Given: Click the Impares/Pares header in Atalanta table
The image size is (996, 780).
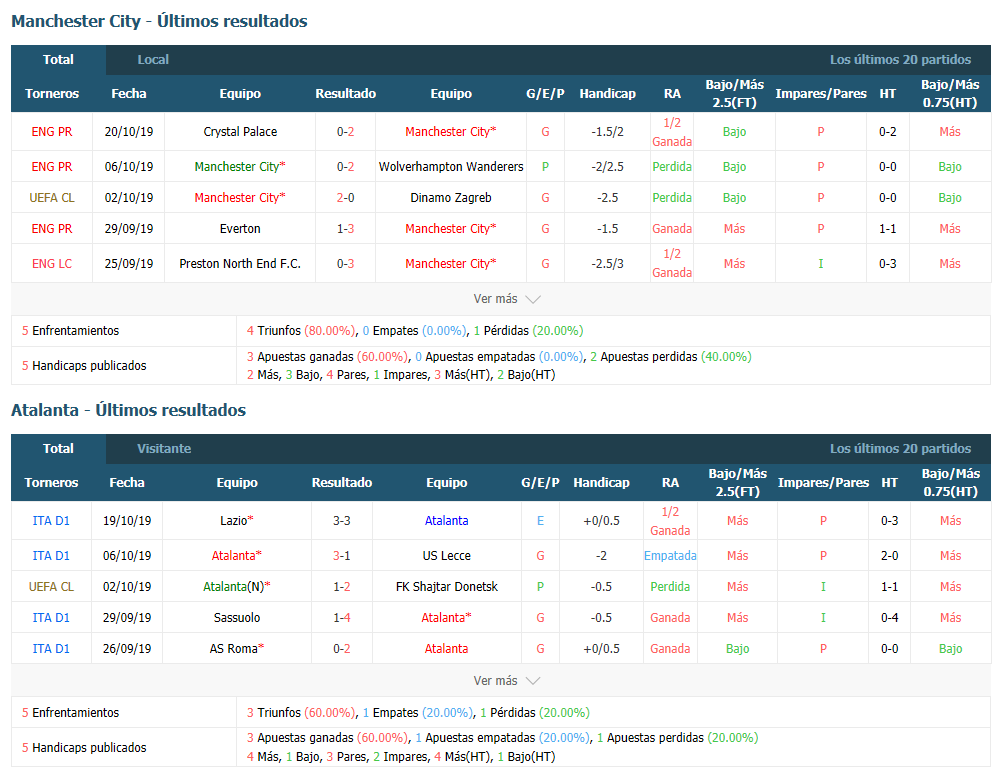Looking at the screenshot, I should pyautogui.click(x=823, y=482).
